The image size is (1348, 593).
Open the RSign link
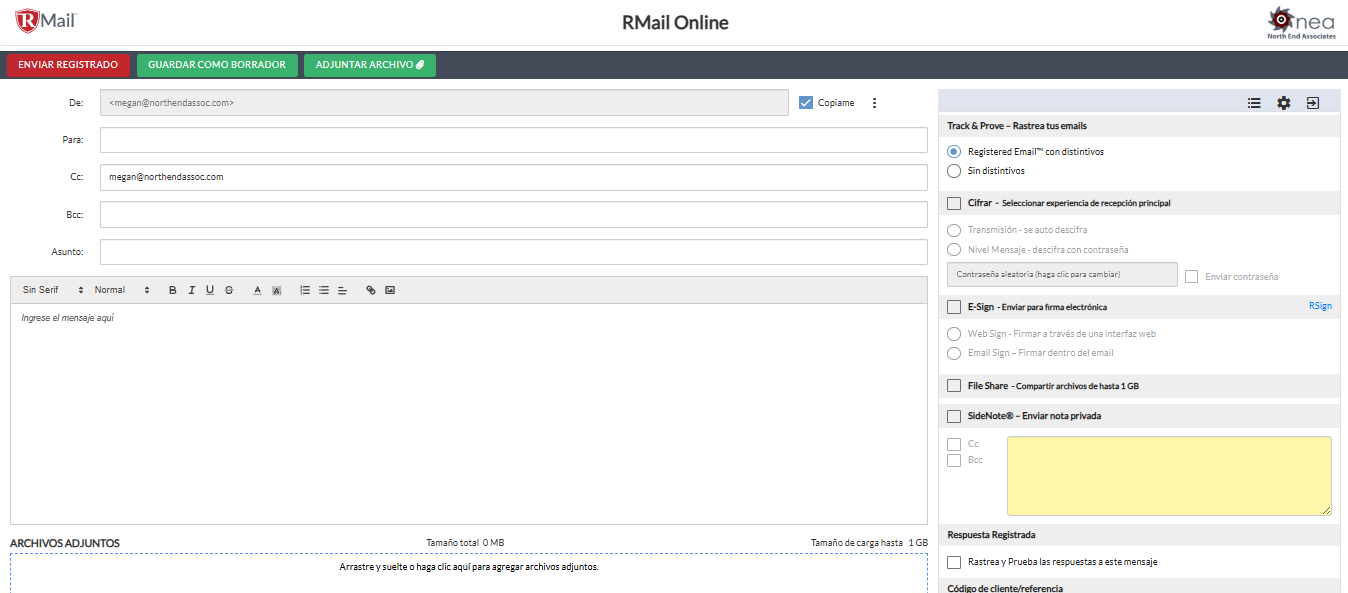(1320, 306)
